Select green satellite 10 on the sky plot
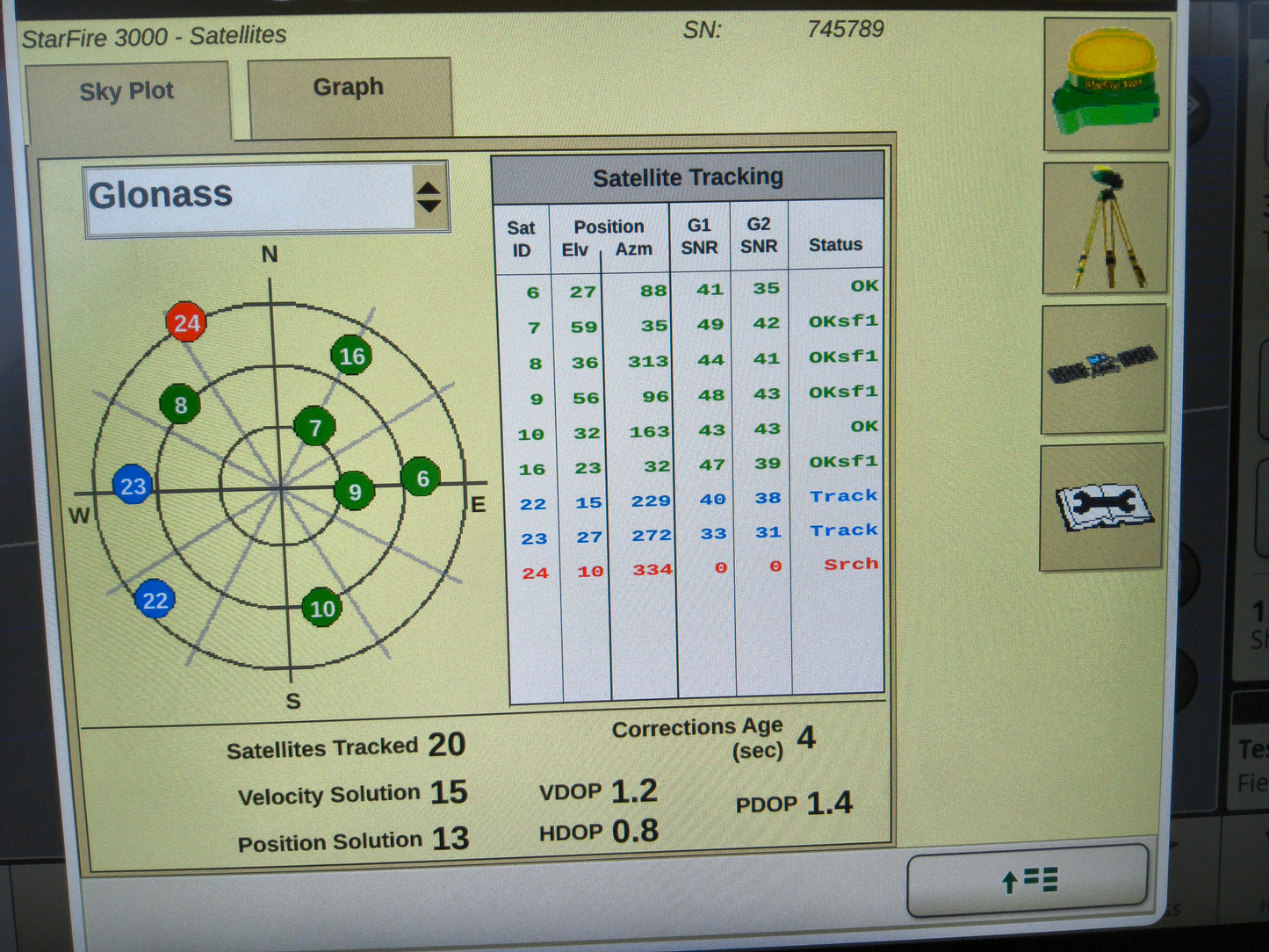Screen dimensions: 1269x952 click(321, 607)
